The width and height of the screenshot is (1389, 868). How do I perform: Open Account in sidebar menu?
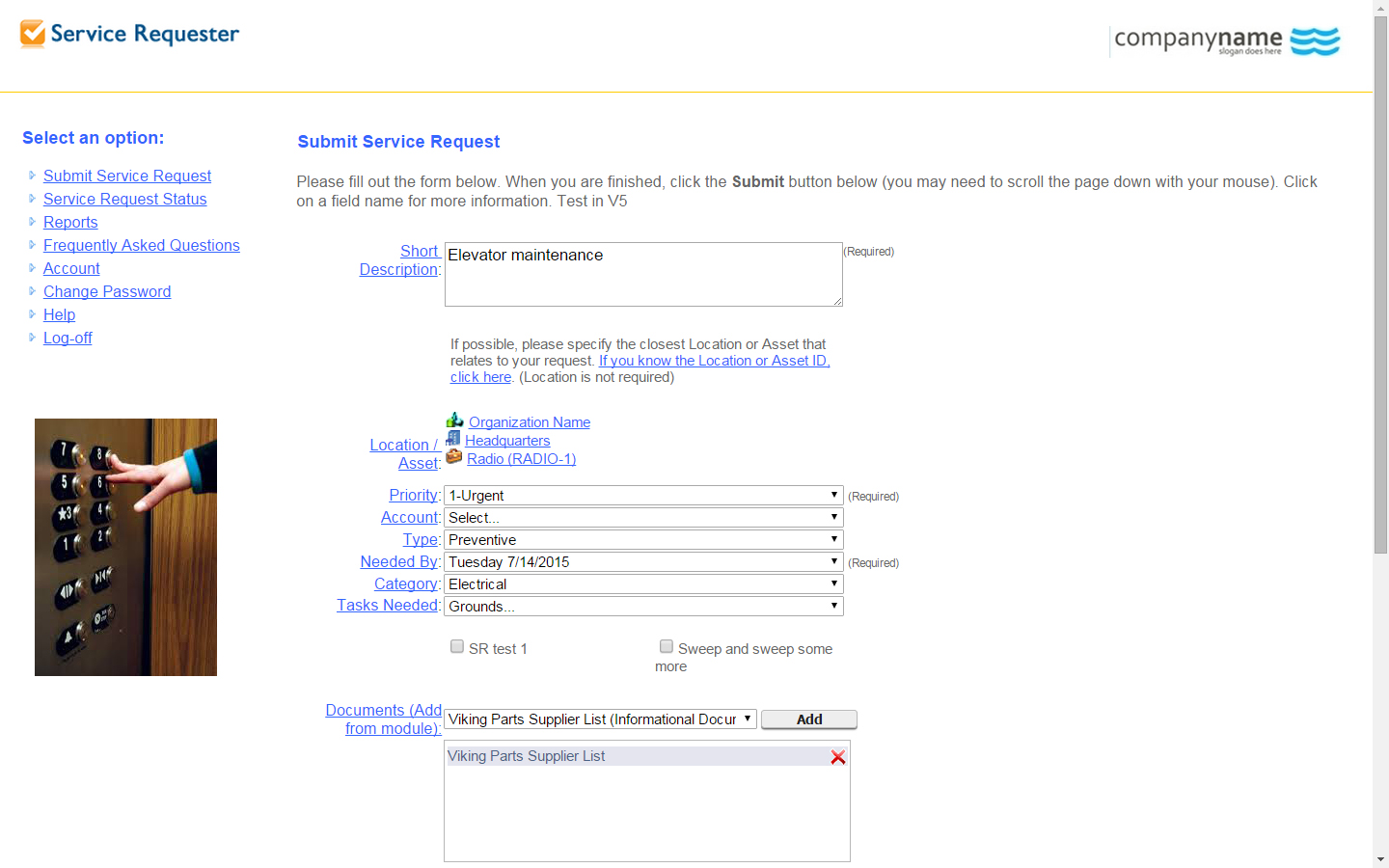pyautogui.click(x=71, y=268)
